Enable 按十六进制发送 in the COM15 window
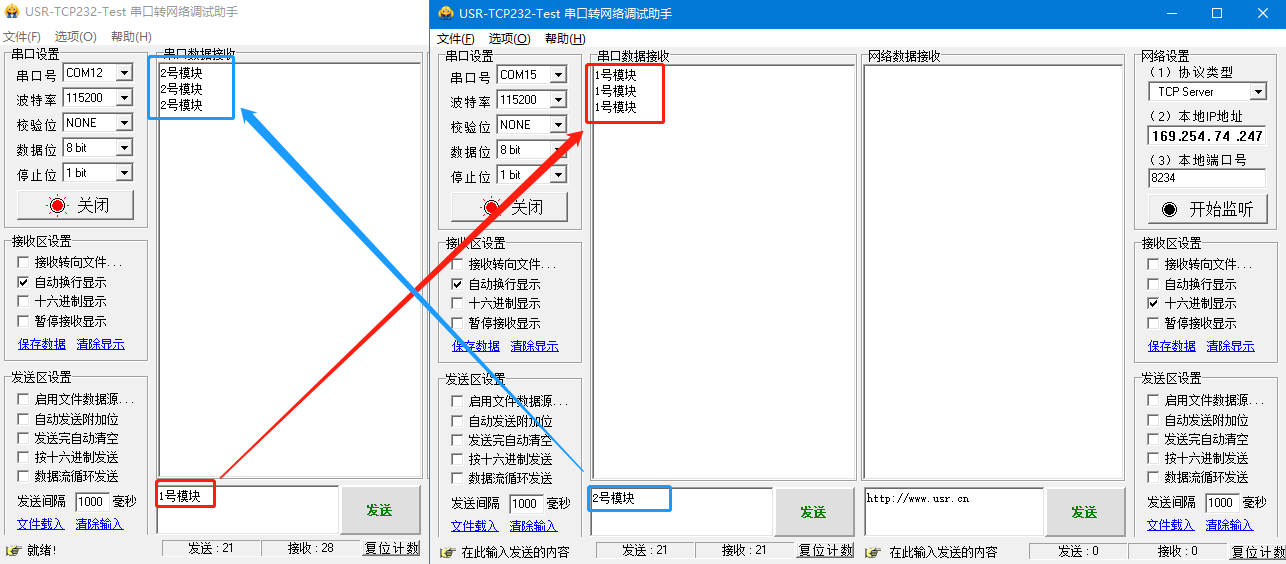 click(457, 459)
